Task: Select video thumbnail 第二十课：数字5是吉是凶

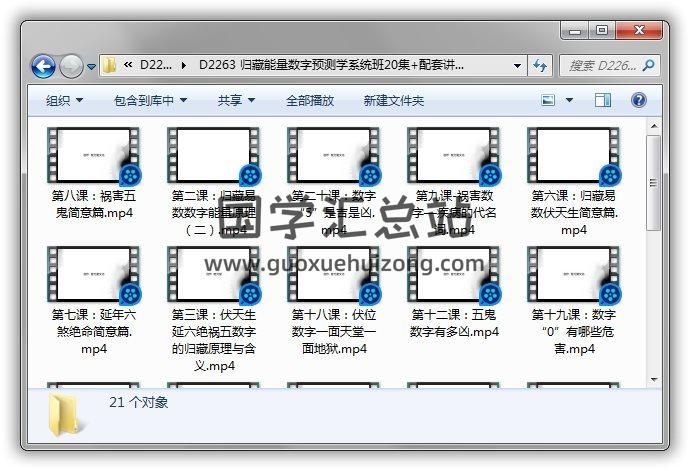Action: tap(334, 156)
